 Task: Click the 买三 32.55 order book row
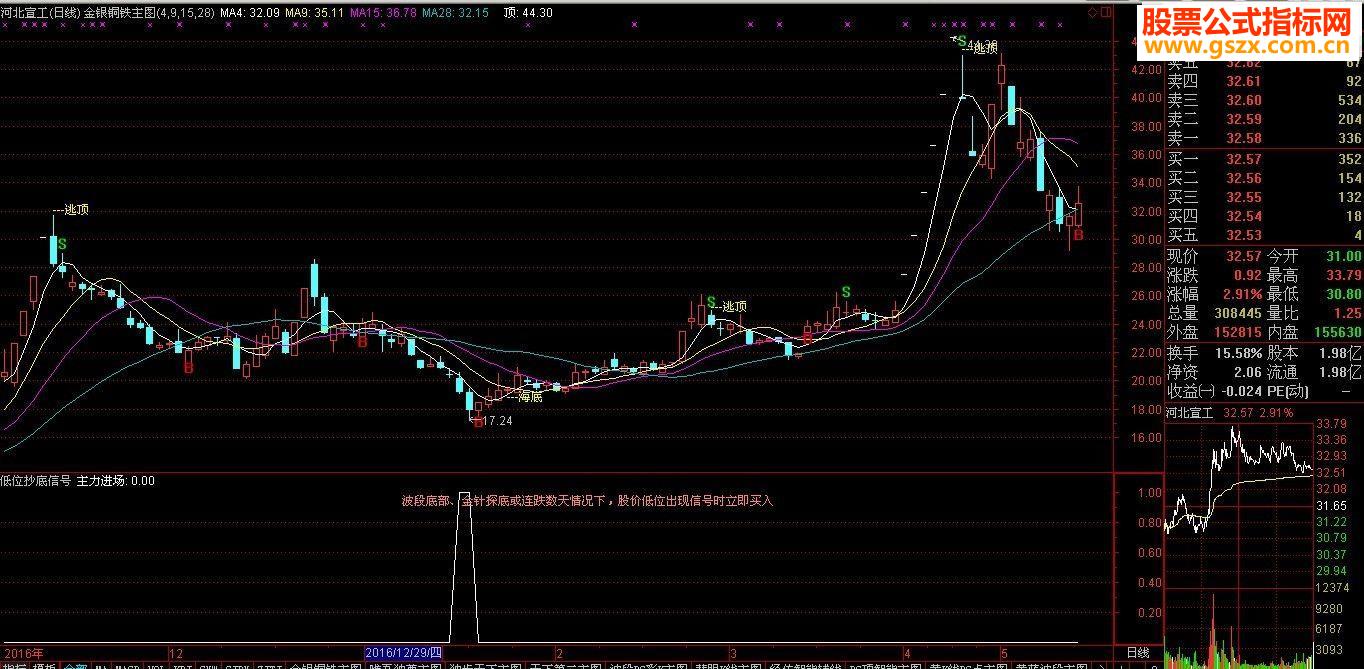(x=1264, y=197)
